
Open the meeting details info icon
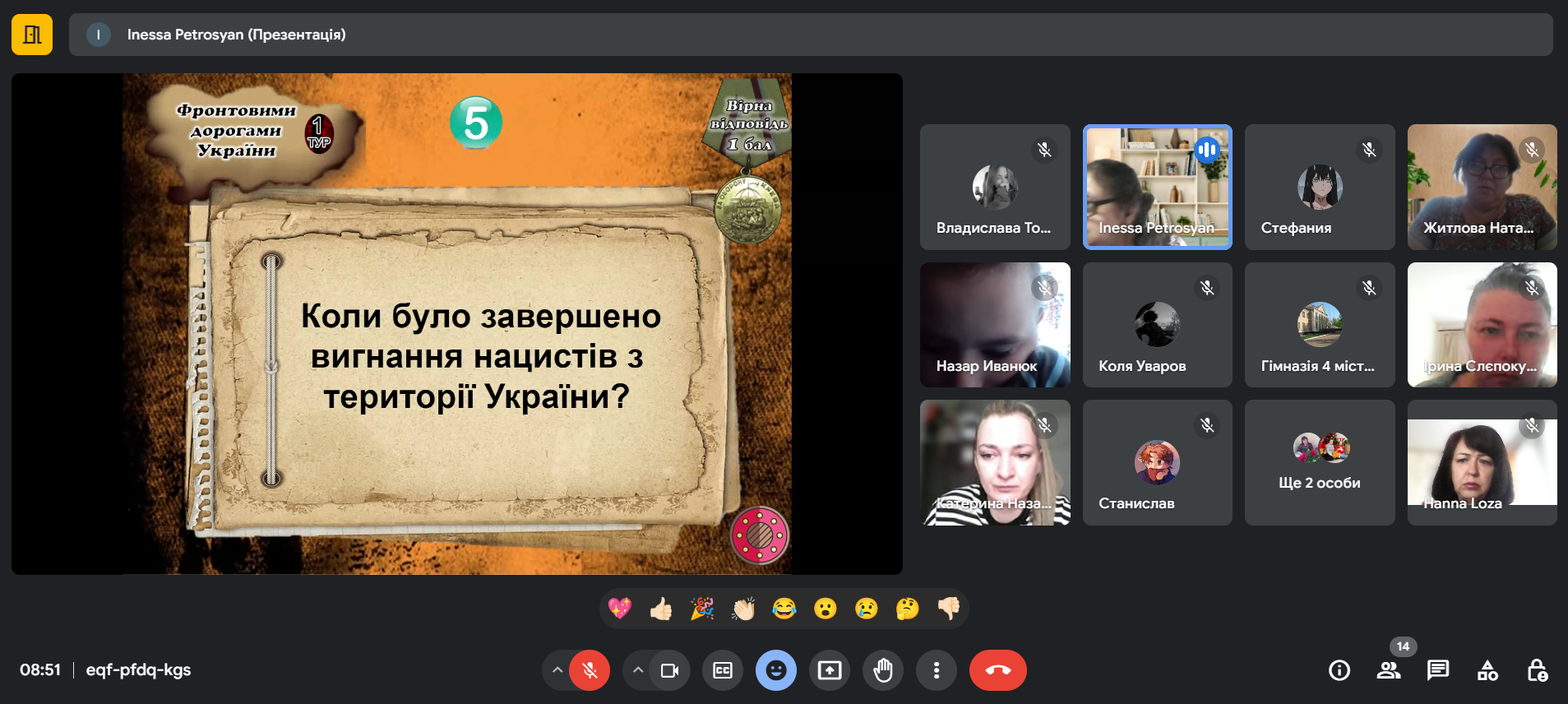[x=1339, y=670]
